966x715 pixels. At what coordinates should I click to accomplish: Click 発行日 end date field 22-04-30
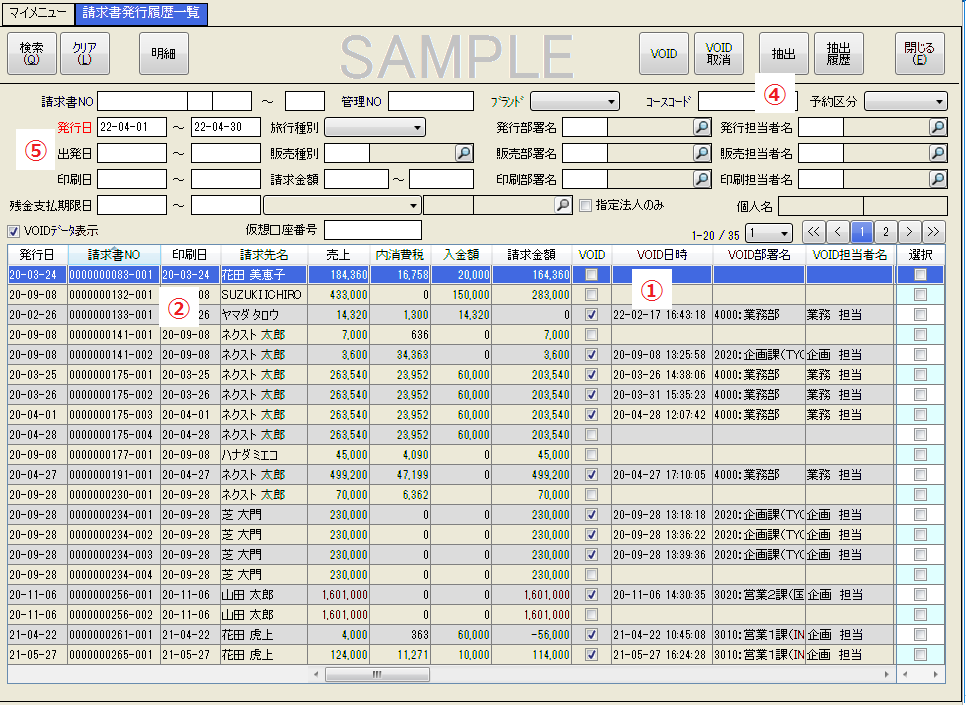(226, 127)
